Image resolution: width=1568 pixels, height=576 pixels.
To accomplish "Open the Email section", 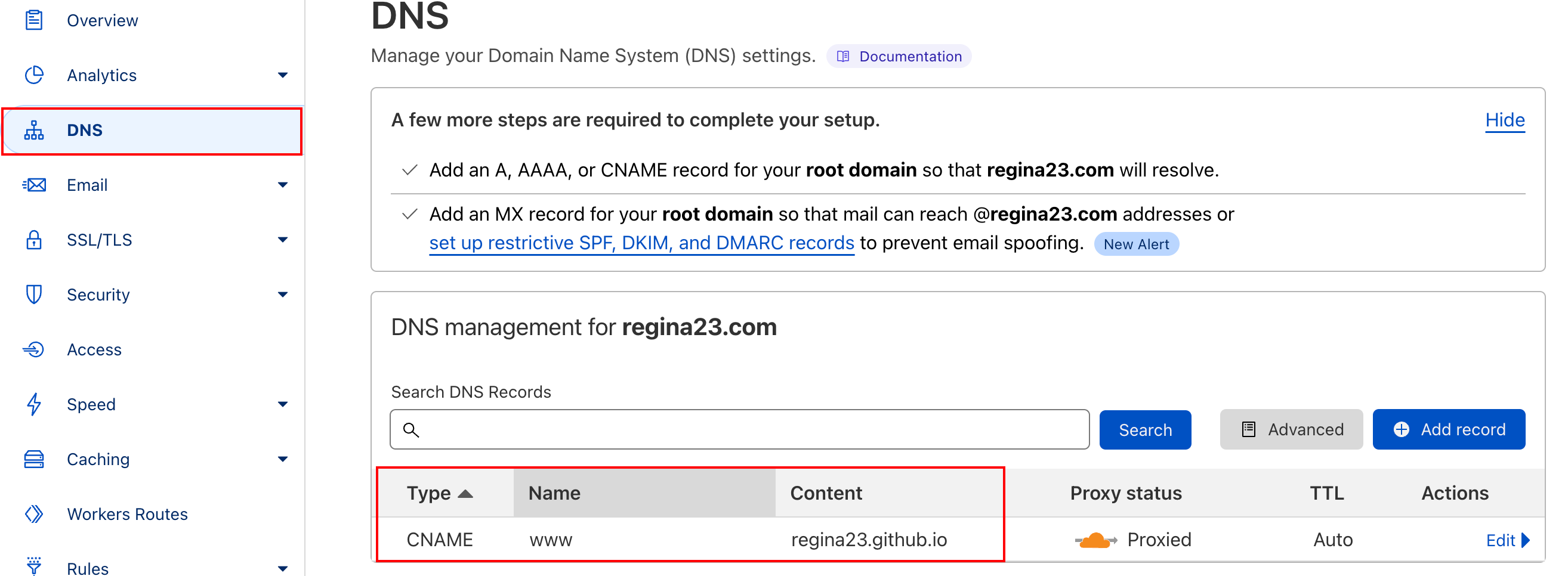I will [x=87, y=185].
